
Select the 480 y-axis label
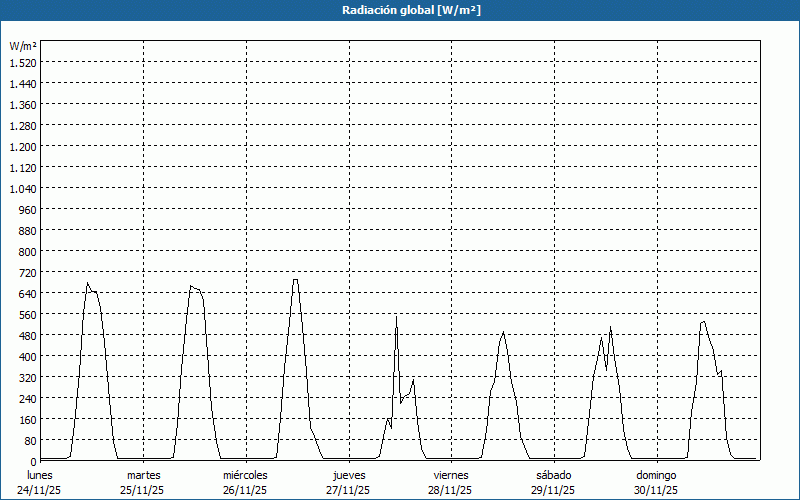coord(28,336)
